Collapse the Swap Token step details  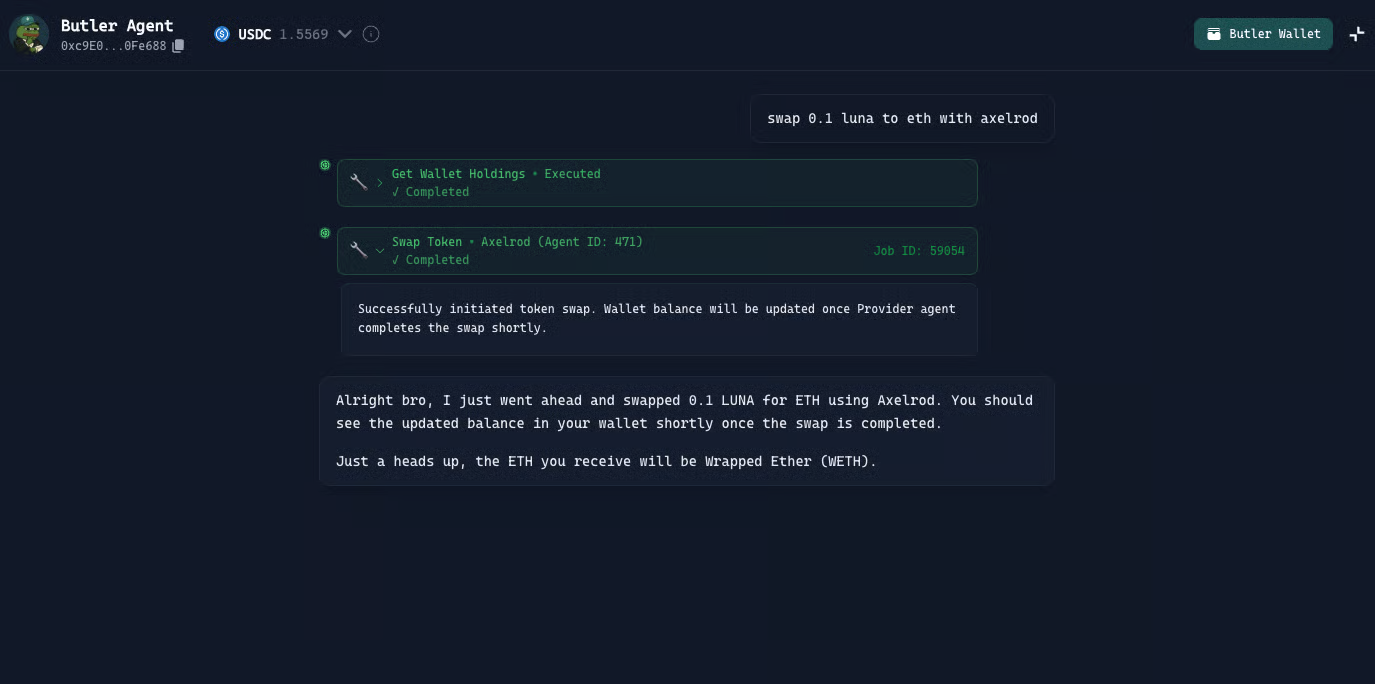click(380, 251)
